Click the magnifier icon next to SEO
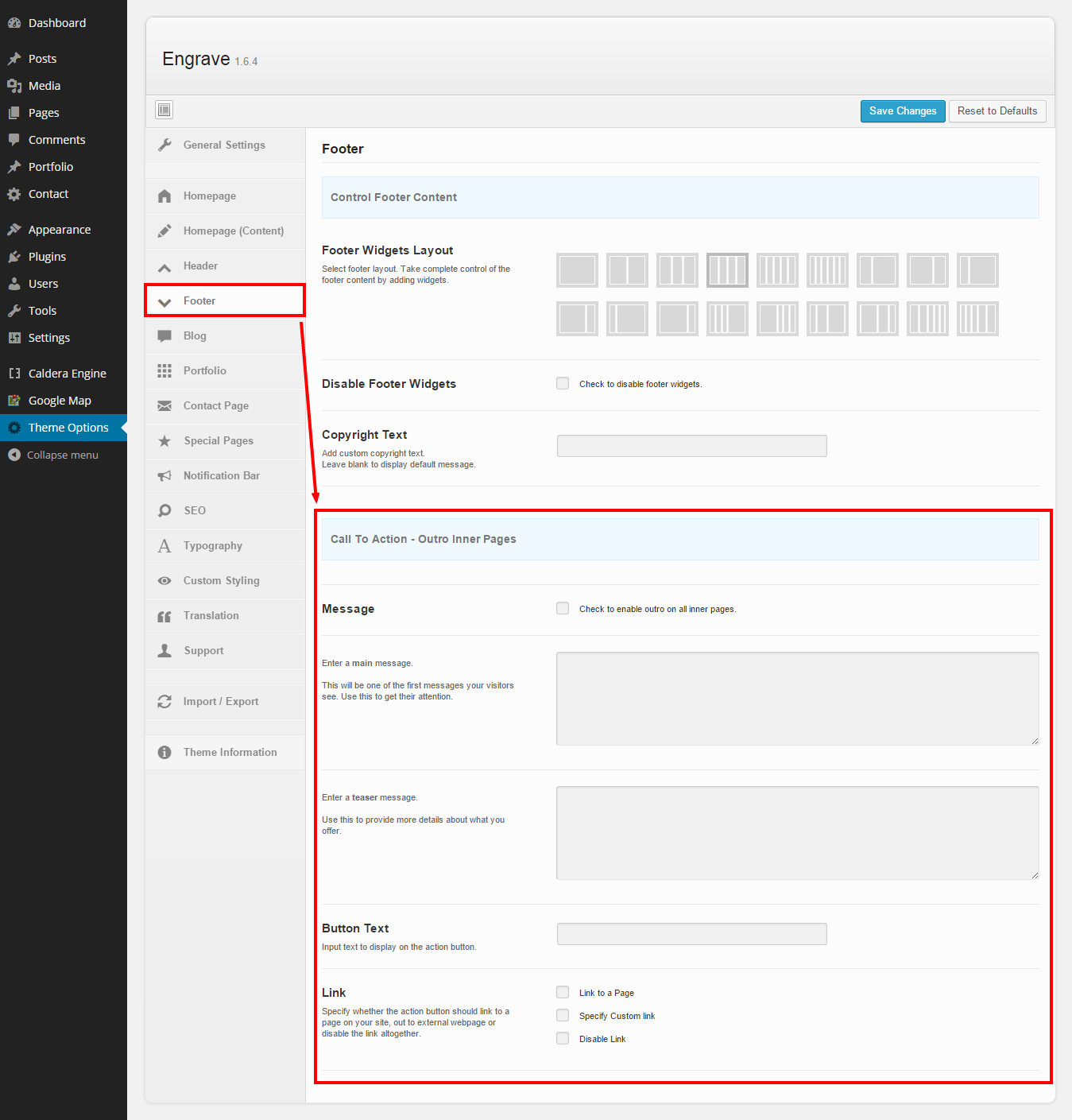 click(x=164, y=510)
